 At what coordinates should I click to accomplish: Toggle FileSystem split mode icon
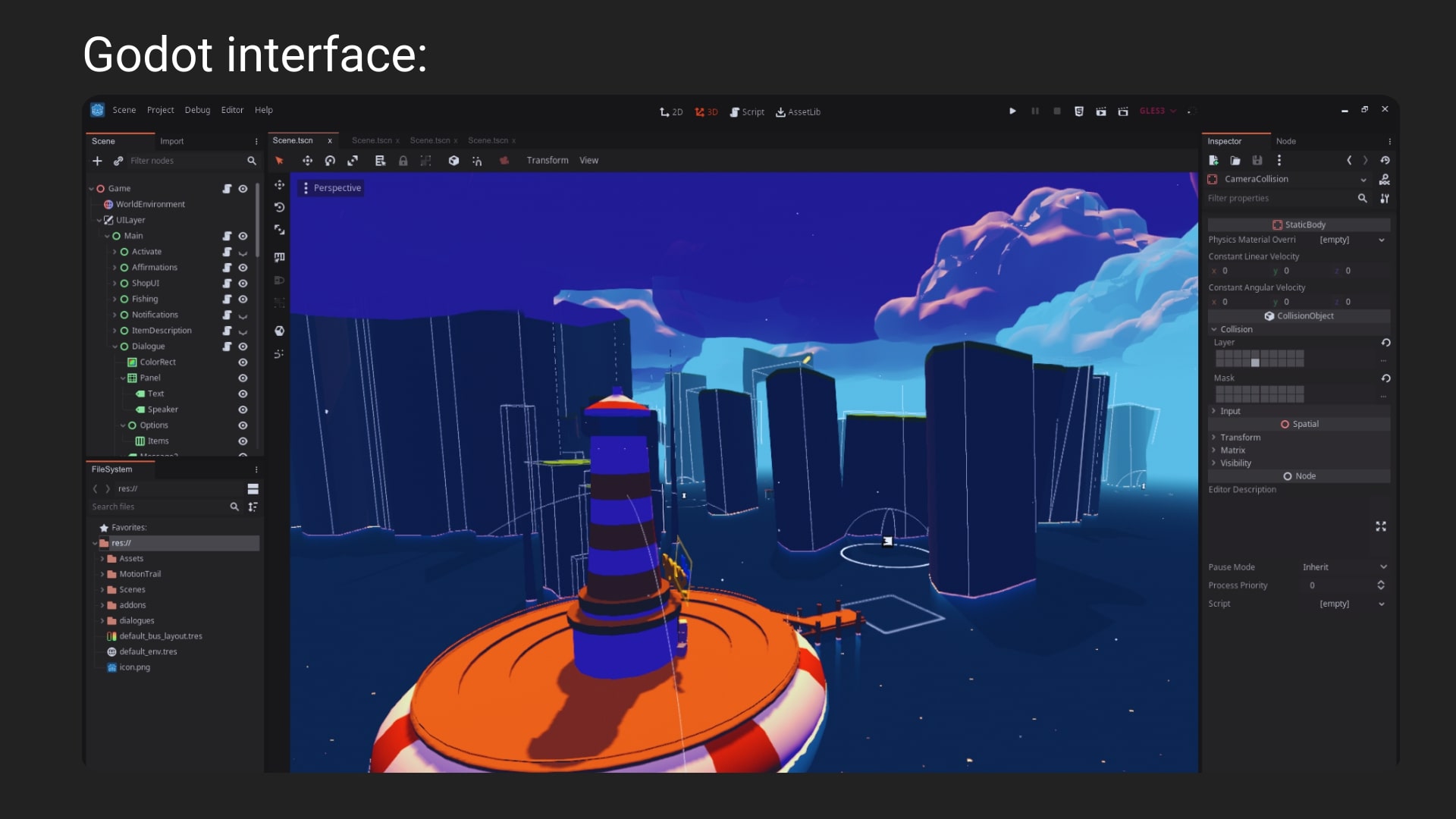253,489
